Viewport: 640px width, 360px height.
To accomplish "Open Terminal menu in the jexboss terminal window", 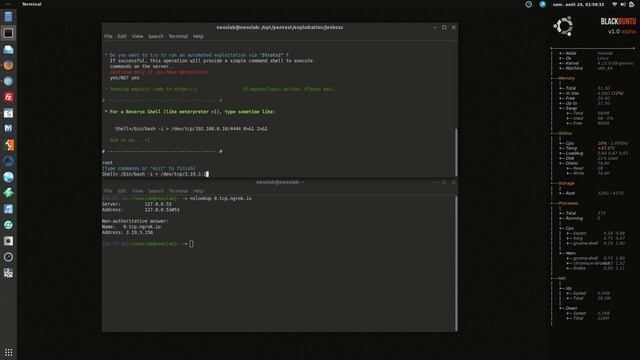I will [x=178, y=36].
